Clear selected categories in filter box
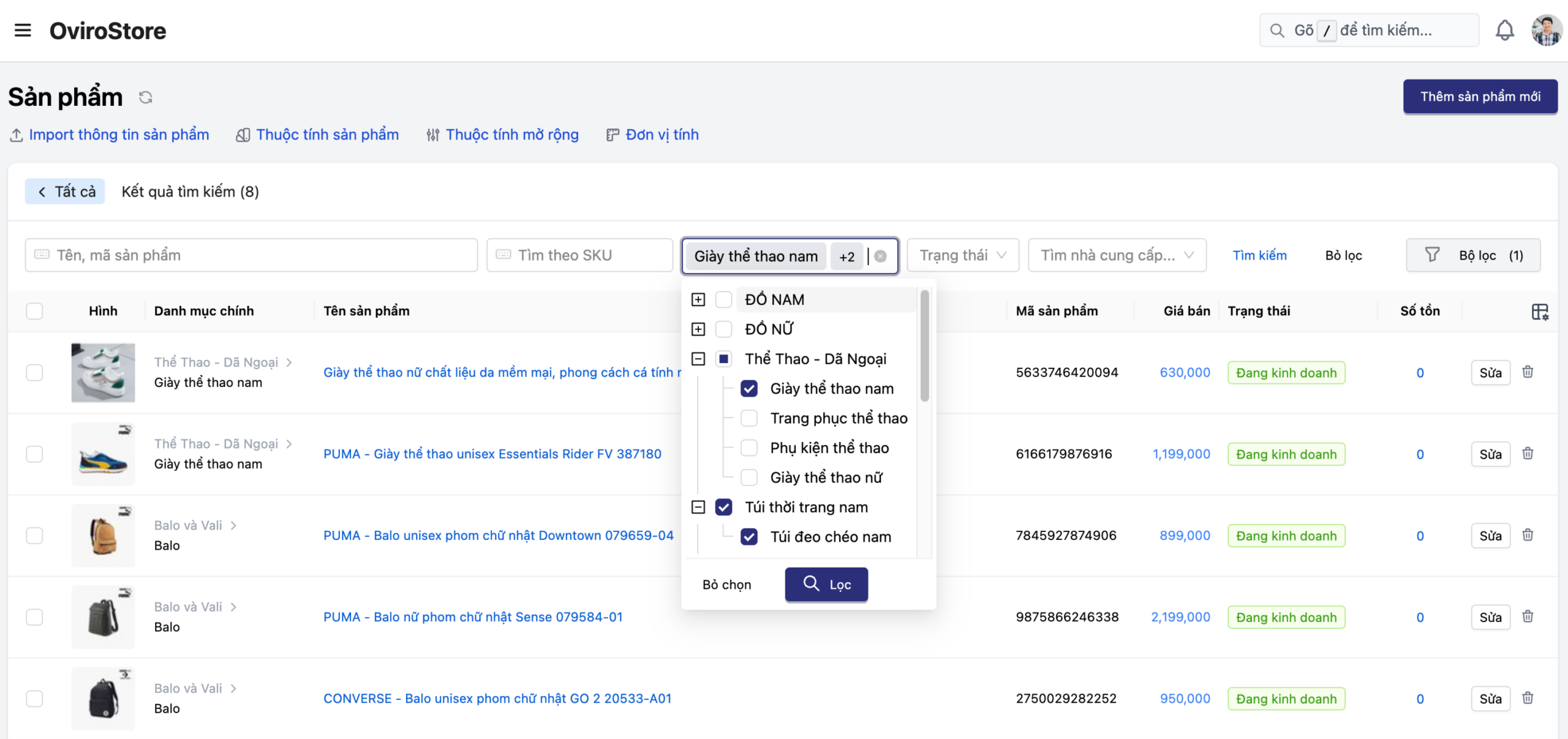The height and width of the screenshot is (739, 1568). [880, 256]
